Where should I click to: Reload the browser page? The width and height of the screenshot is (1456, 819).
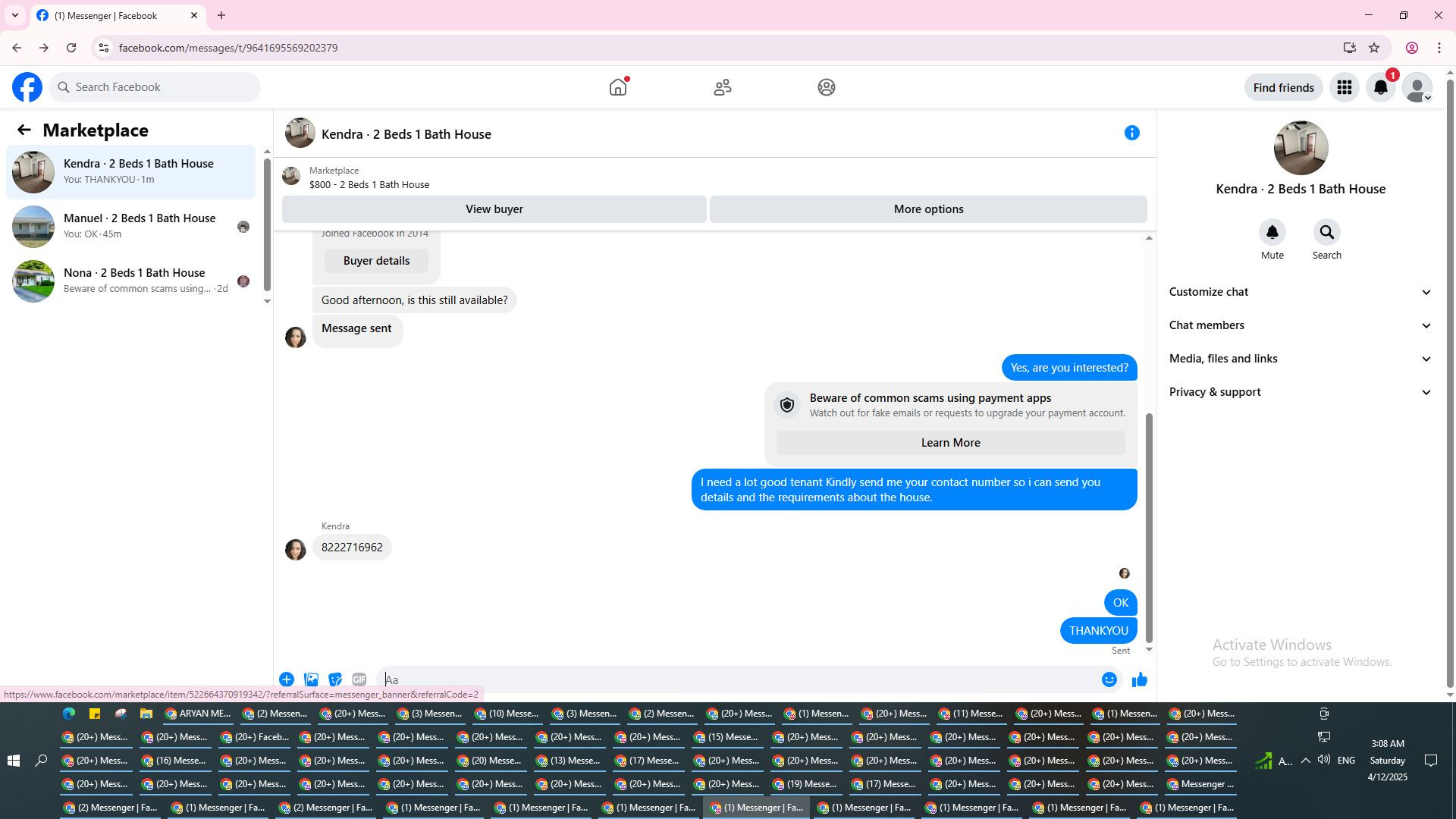(x=71, y=48)
